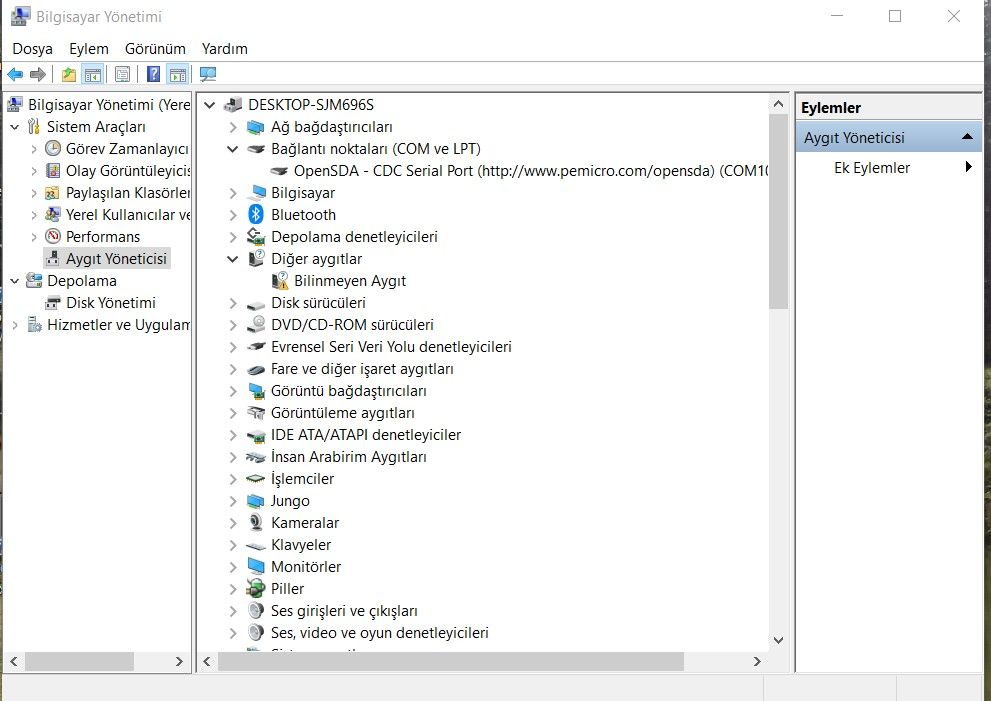Click the DVD/CD-ROM sürücüleri disc icon
The width and height of the screenshot is (991, 701).
(x=256, y=324)
